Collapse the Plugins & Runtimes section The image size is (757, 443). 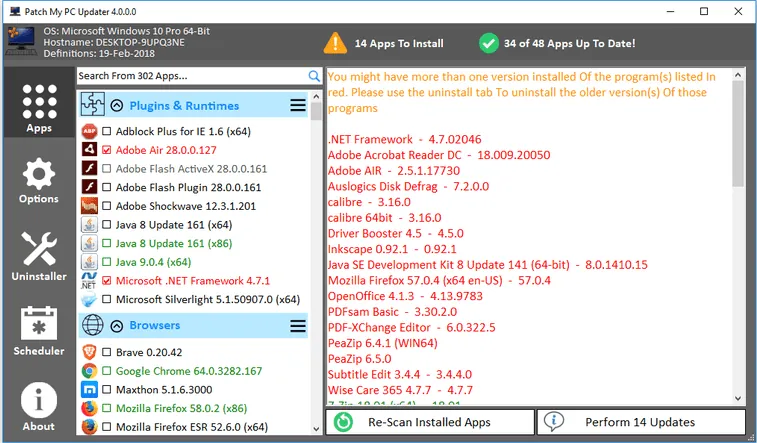[117, 105]
